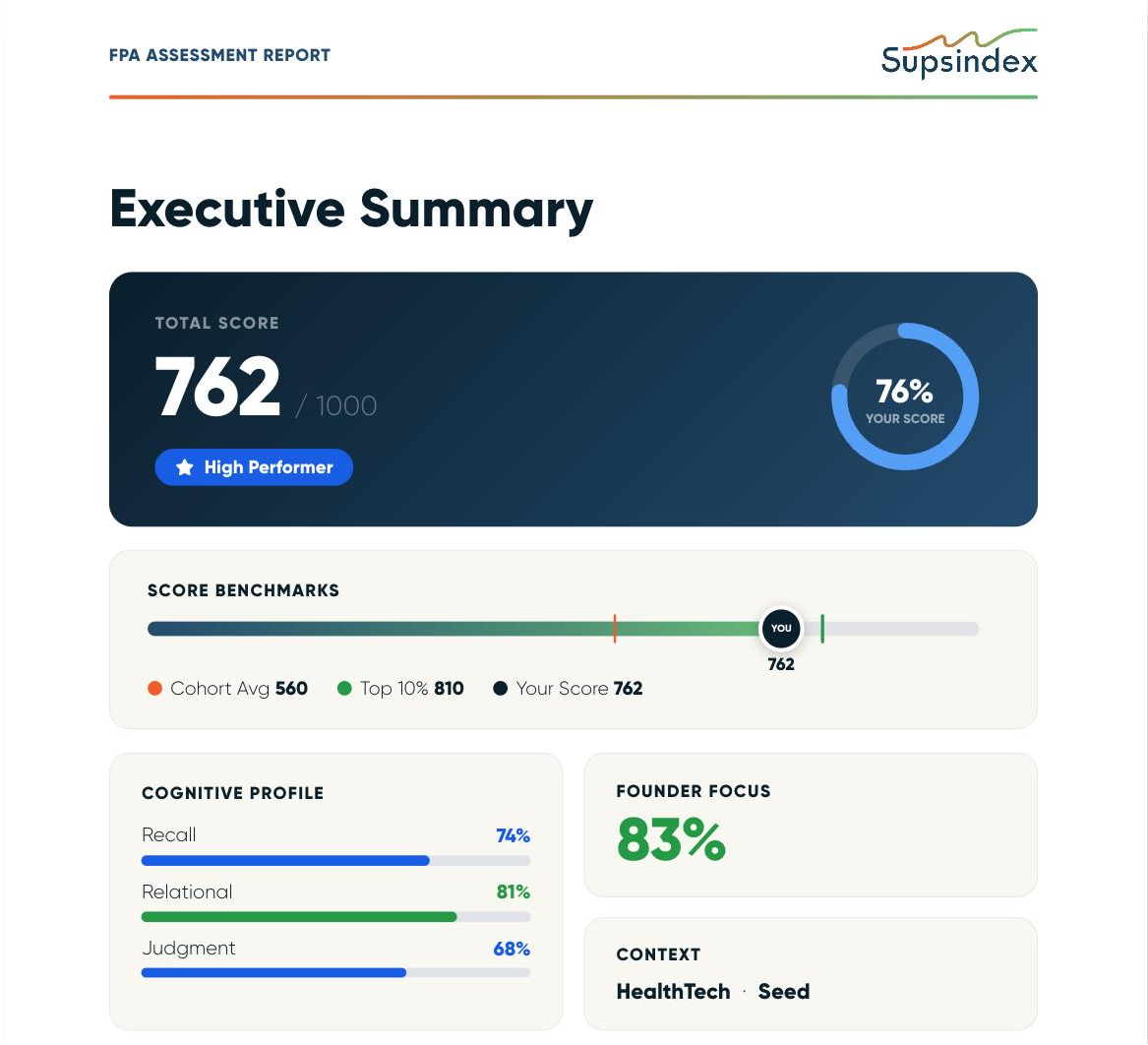This screenshot has height=1045, width=1148.
Task: Click the 762 total score number
Action: tap(218, 387)
